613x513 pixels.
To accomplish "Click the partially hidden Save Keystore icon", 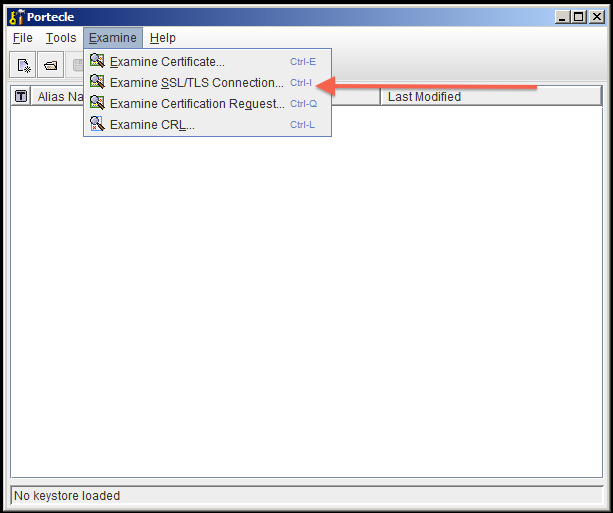I will click(77, 65).
